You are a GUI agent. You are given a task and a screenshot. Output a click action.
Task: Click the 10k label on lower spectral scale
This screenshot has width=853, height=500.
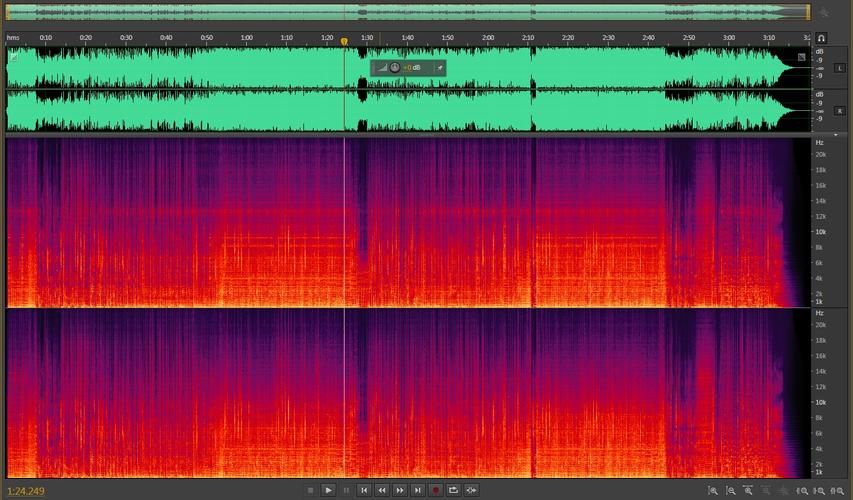820,403
